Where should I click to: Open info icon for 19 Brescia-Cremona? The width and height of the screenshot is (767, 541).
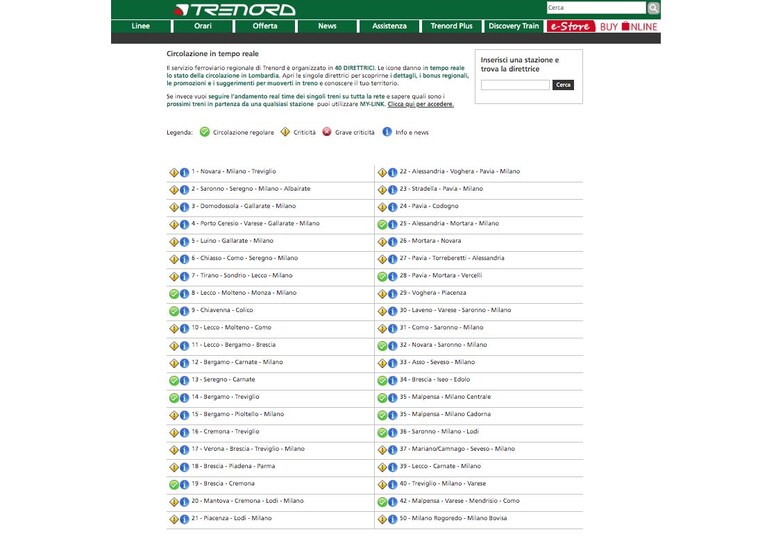[184, 485]
